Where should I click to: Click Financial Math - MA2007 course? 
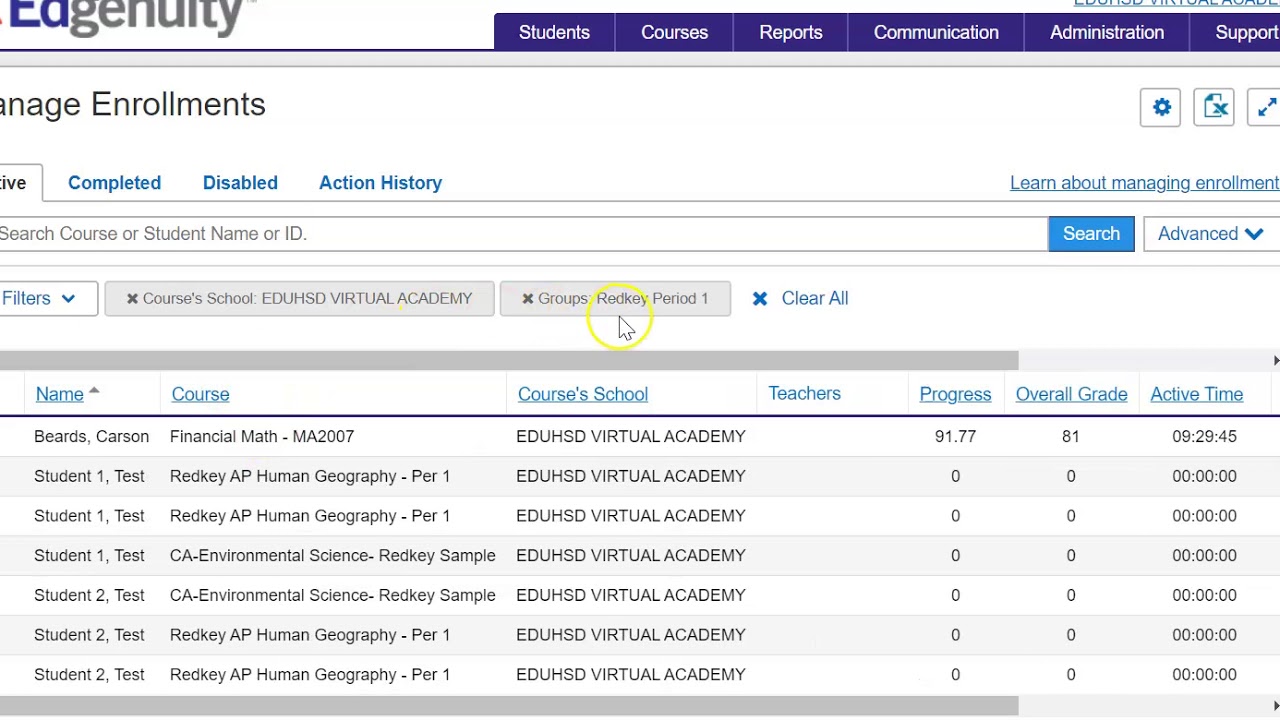(262, 437)
